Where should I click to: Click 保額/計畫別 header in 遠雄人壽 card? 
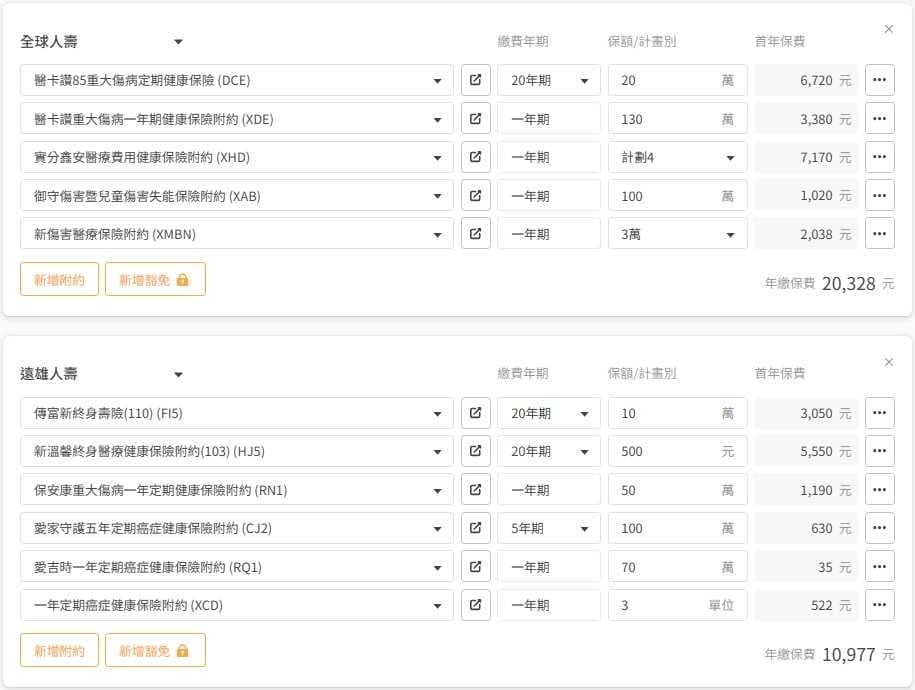[642, 374]
